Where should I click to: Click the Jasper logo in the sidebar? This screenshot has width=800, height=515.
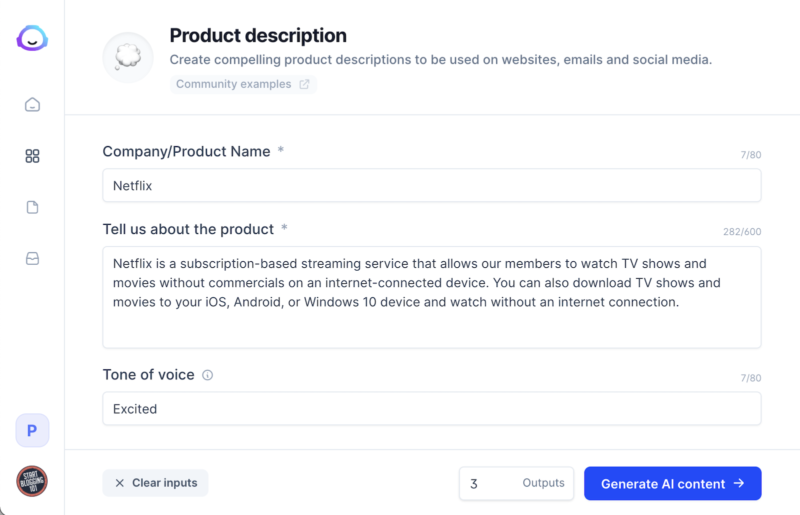click(32, 39)
